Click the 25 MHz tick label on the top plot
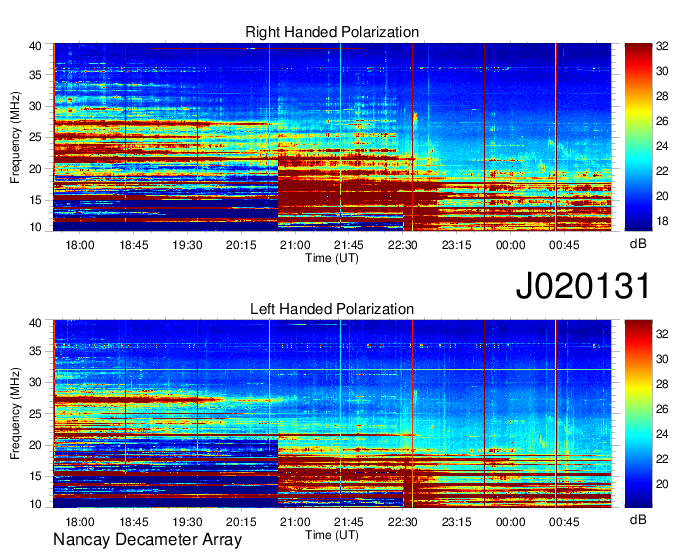This screenshot has width=680, height=552. 36,137
